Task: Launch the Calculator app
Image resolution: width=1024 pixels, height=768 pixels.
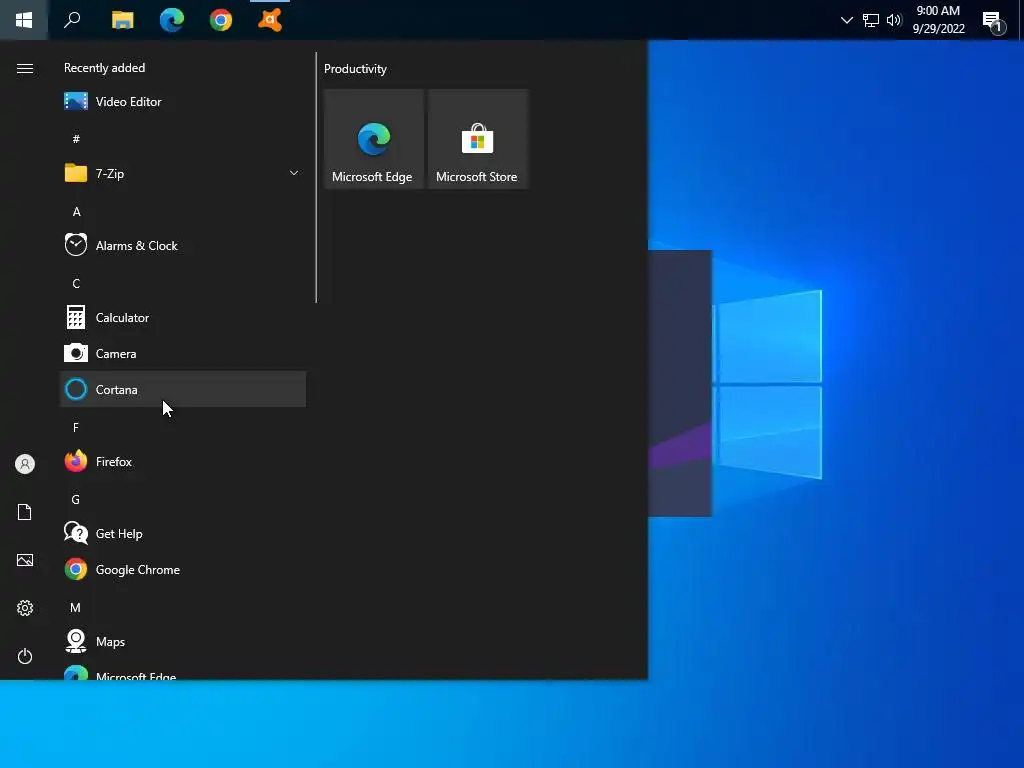Action: (x=183, y=317)
